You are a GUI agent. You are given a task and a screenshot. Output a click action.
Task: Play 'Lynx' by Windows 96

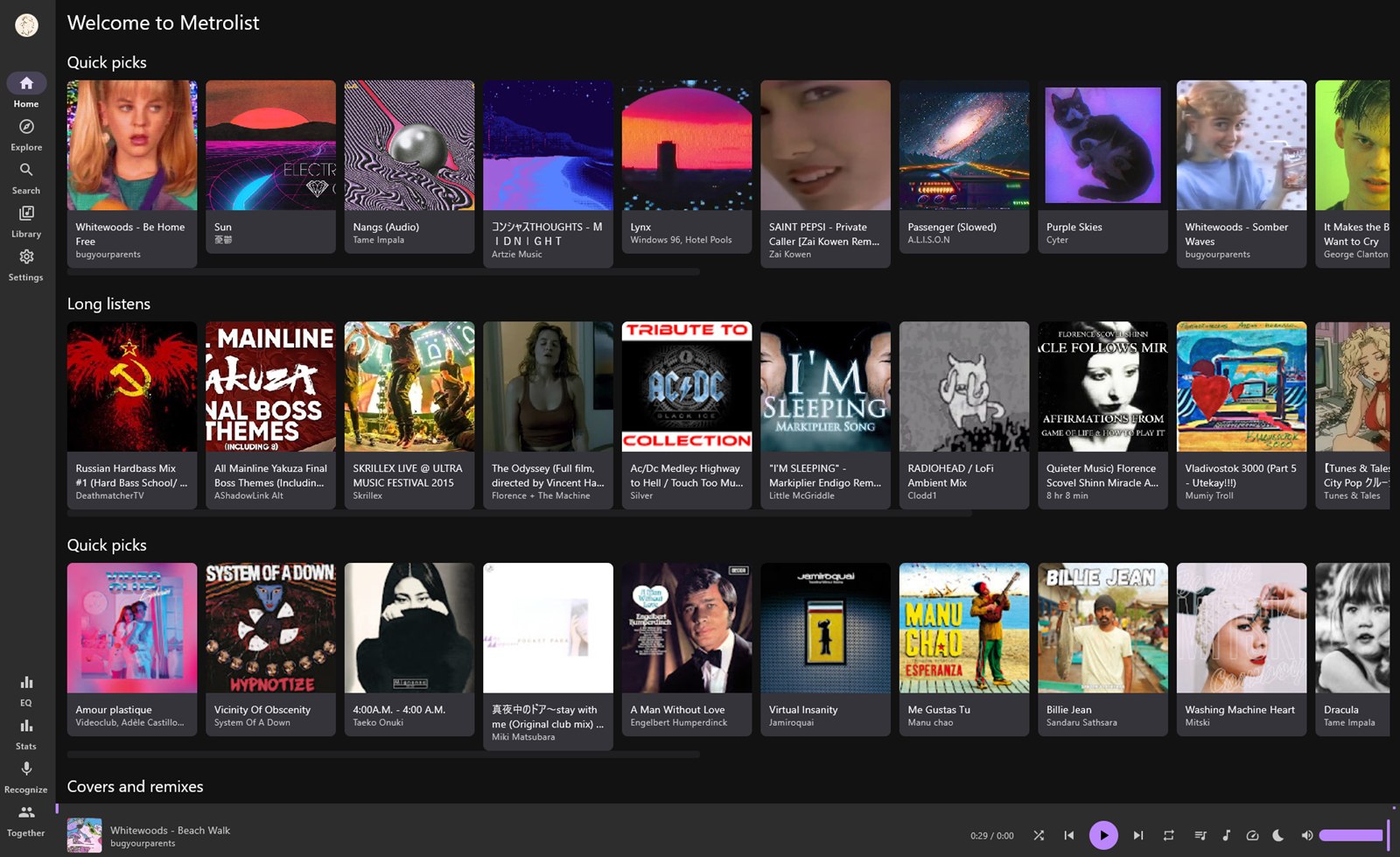(x=687, y=166)
